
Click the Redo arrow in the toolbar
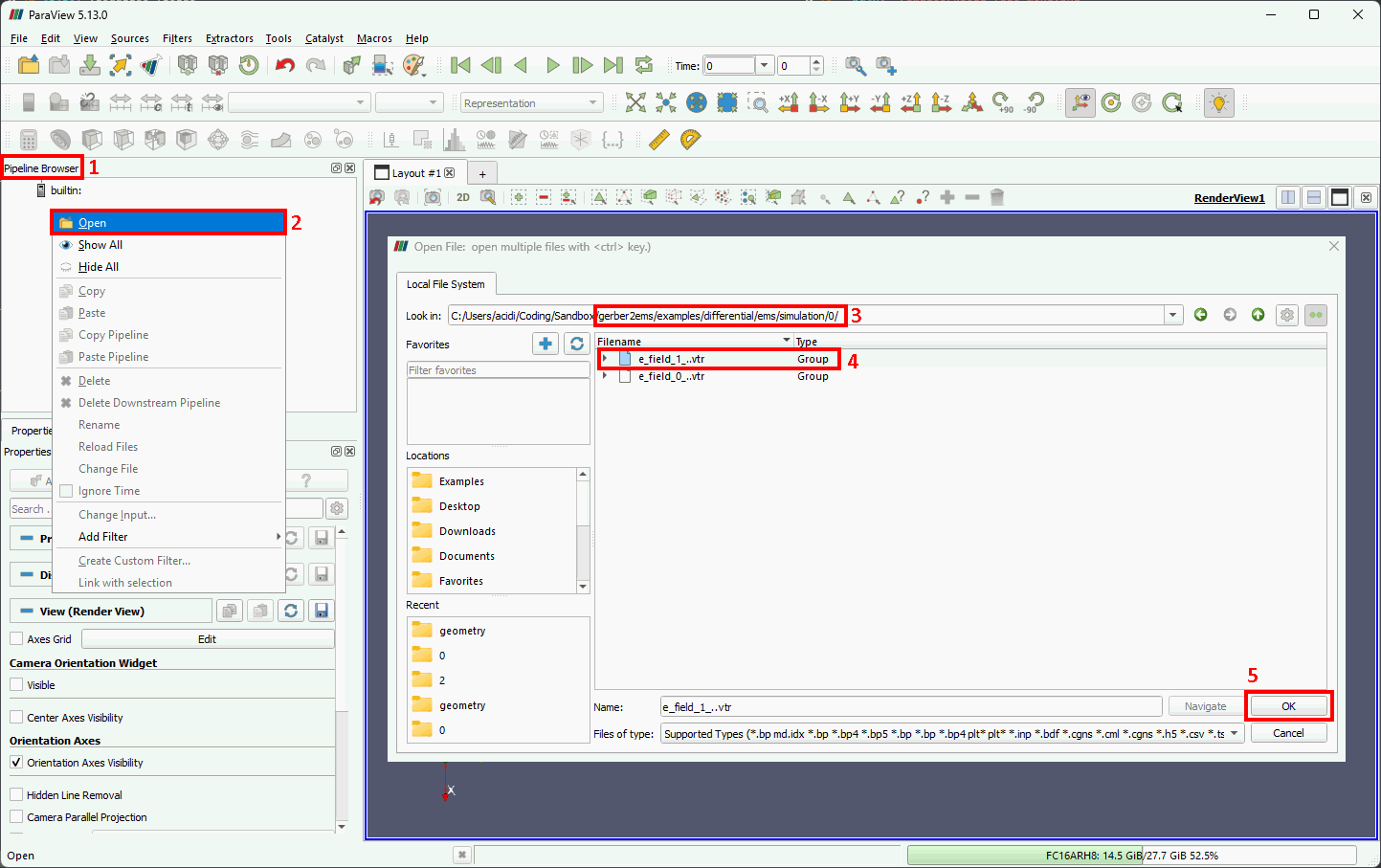[316, 65]
